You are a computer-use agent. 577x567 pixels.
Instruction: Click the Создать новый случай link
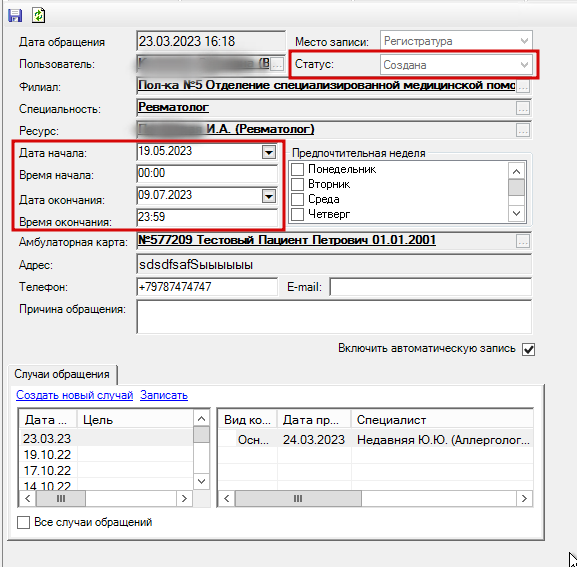tap(74, 395)
